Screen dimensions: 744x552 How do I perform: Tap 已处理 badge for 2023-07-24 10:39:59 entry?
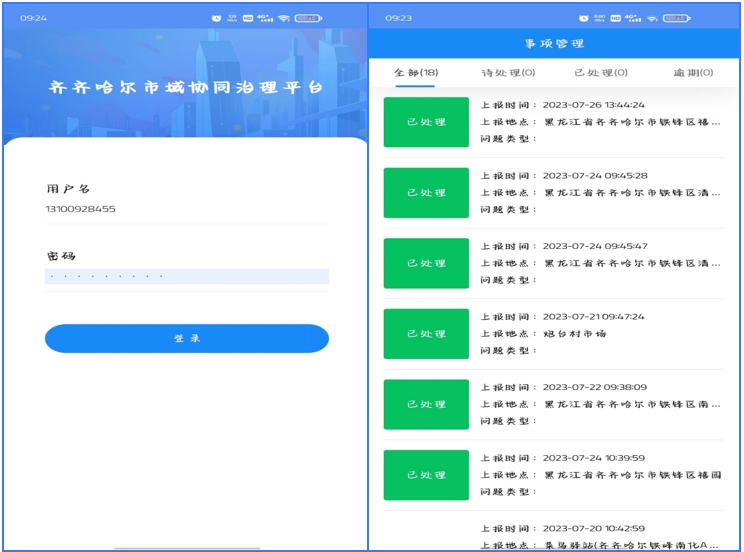click(426, 475)
